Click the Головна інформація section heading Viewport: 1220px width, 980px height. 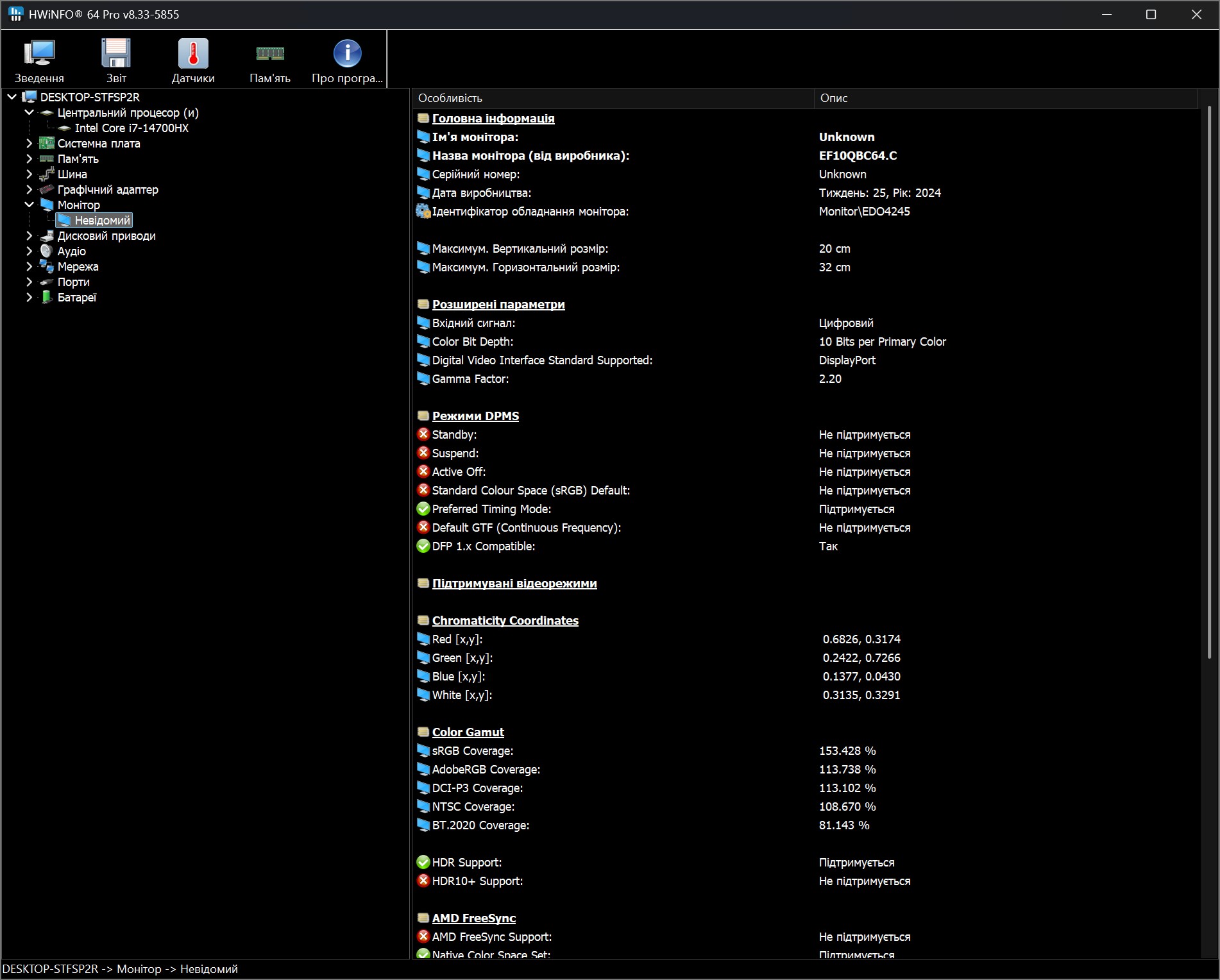(x=493, y=118)
